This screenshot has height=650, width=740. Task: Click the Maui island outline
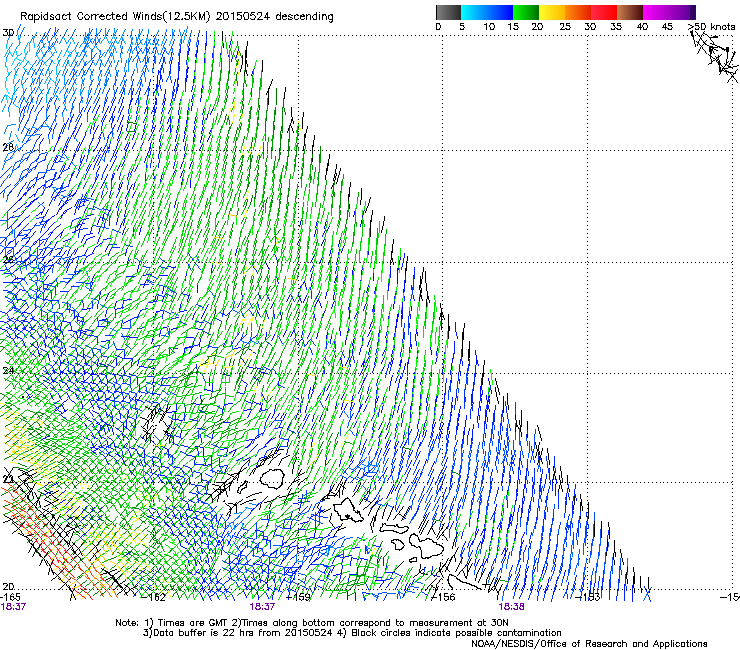click(427, 545)
